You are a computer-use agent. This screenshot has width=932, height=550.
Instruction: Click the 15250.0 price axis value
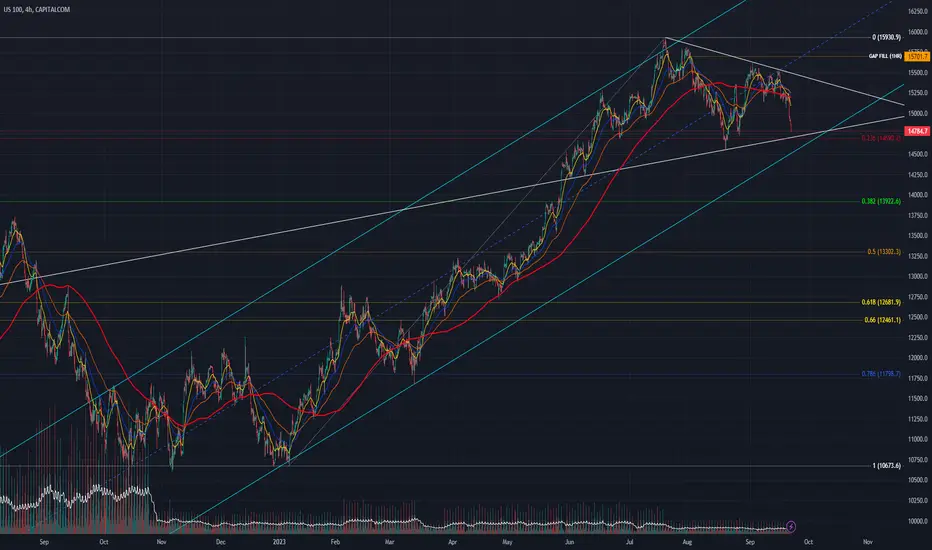point(918,93)
